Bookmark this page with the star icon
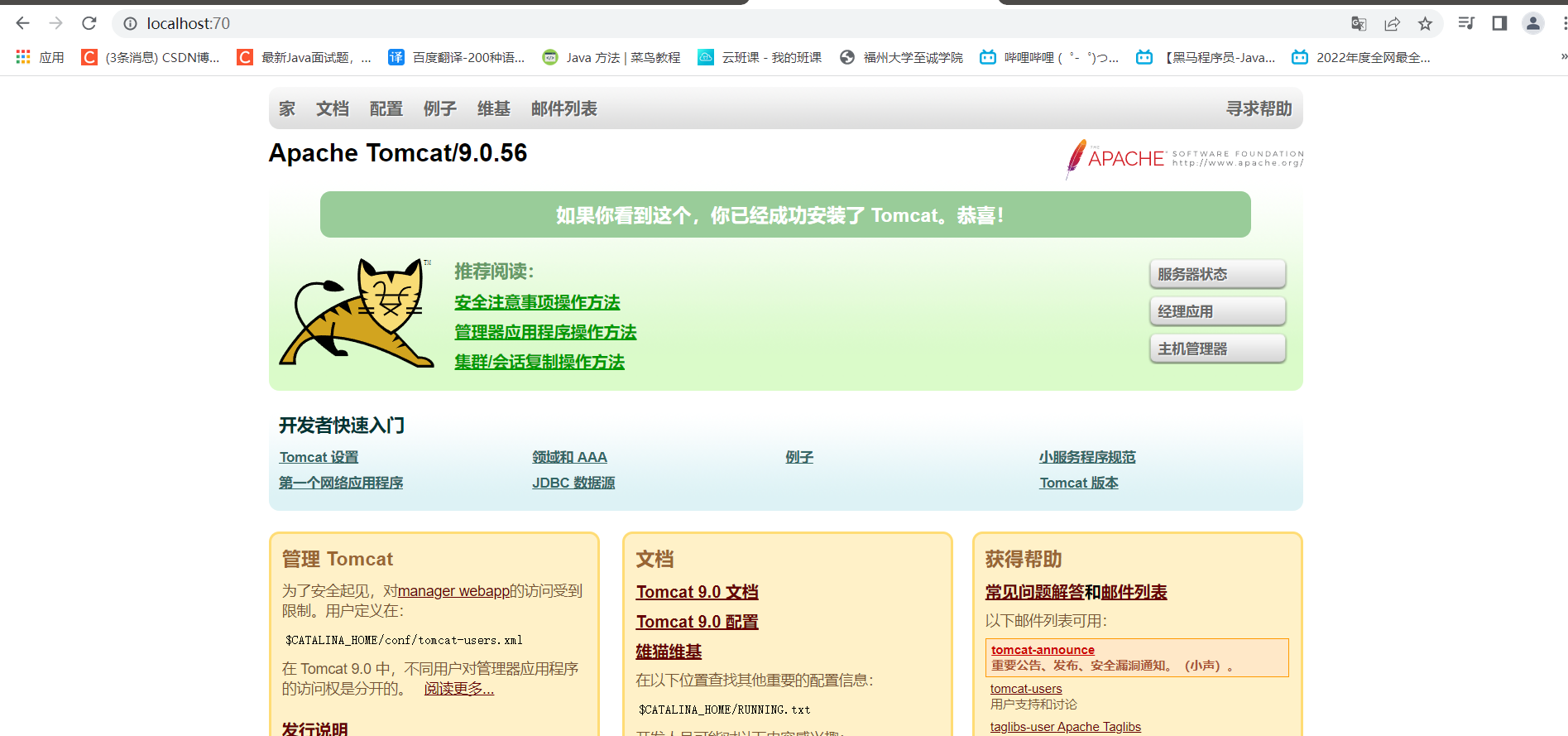This screenshot has height=736, width=1568. pyautogui.click(x=1425, y=24)
